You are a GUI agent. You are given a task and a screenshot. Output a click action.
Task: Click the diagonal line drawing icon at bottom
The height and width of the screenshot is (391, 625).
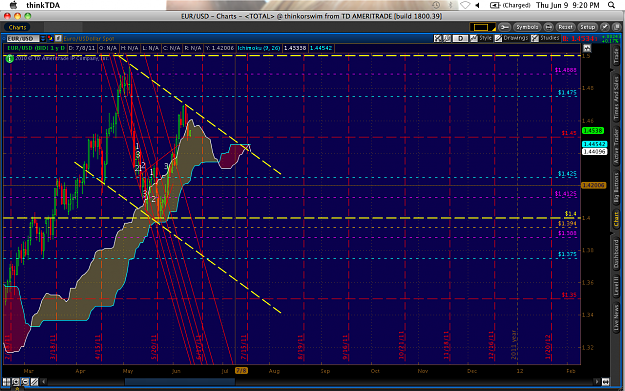(34, 382)
